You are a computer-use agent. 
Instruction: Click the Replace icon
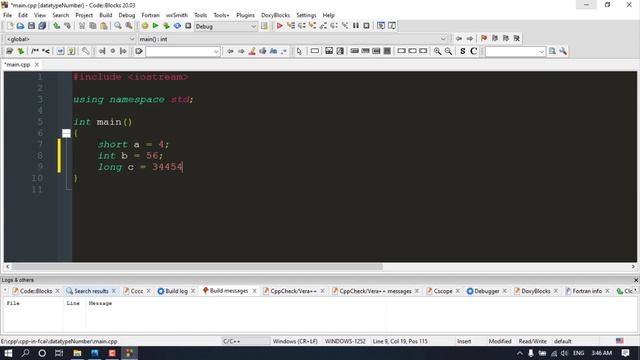(x=129, y=26)
